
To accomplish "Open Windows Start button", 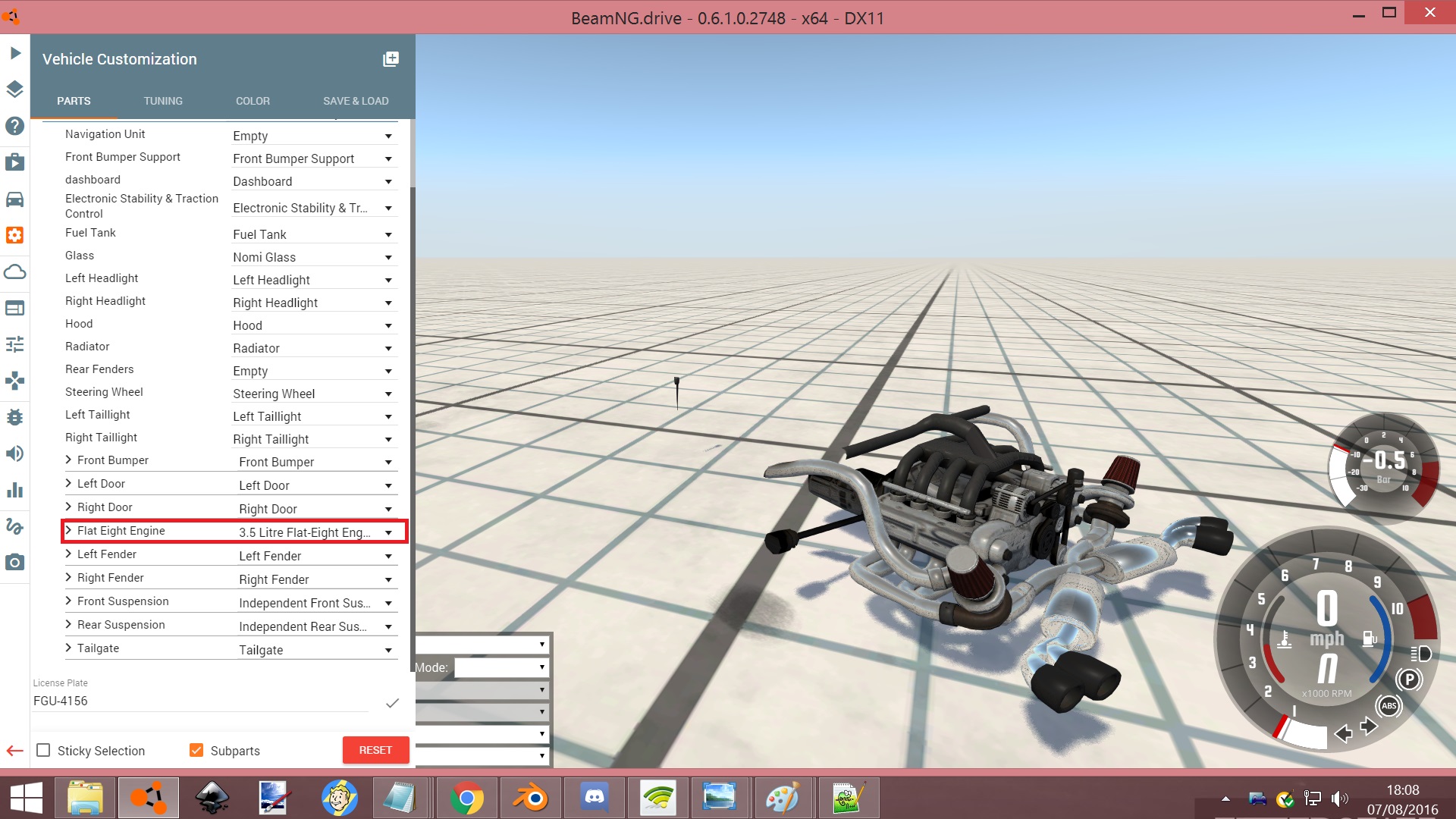I will pyautogui.click(x=26, y=798).
